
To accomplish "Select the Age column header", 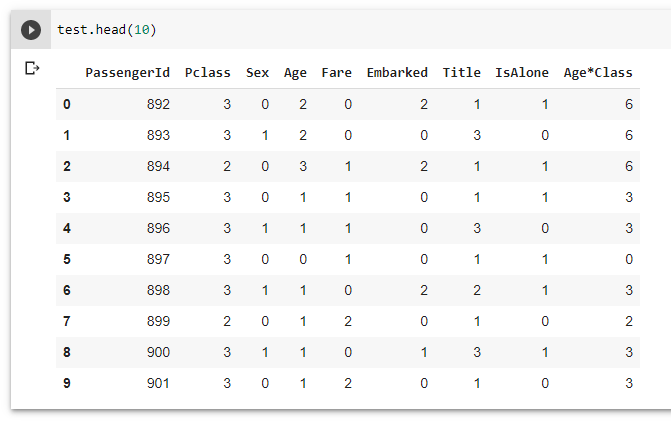I will tap(295, 73).
